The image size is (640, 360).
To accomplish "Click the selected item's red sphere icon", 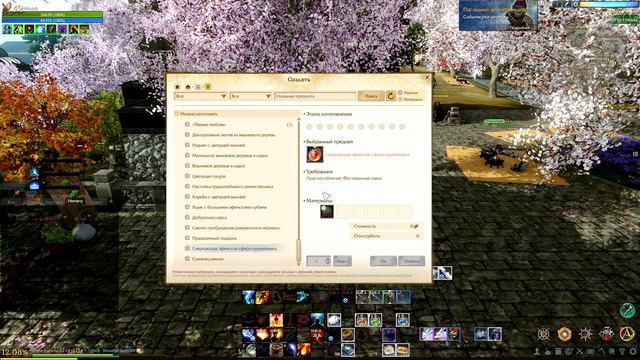I will (x=315, y=155).
